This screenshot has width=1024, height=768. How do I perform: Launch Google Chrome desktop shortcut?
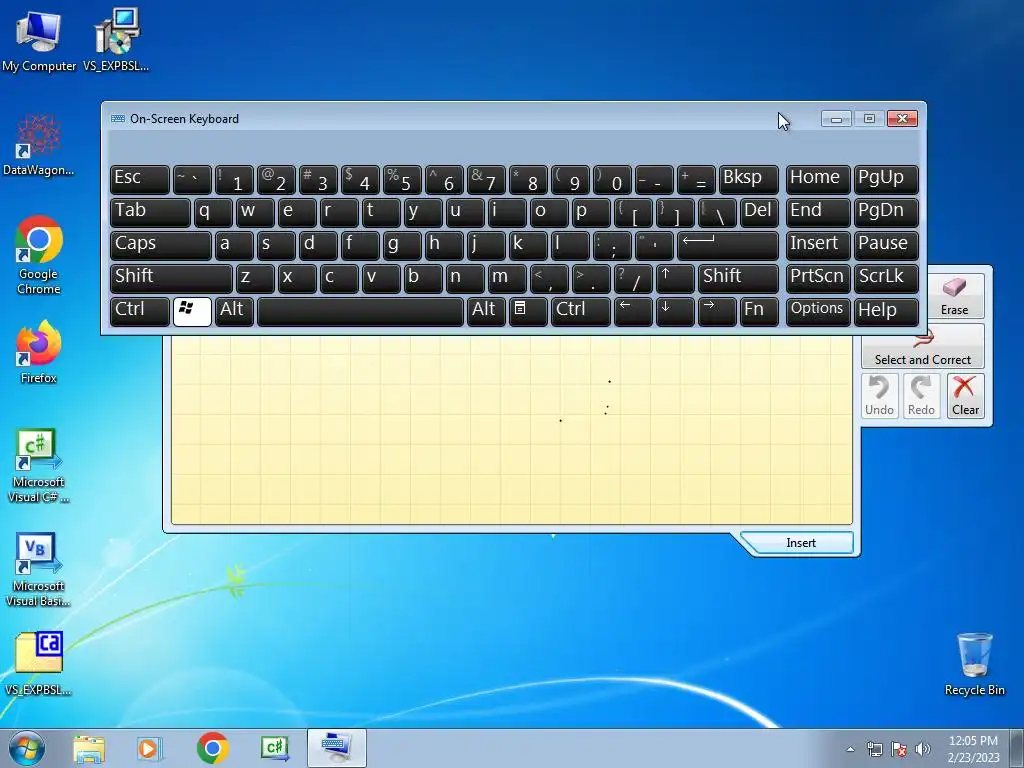(x=39, y=255)
